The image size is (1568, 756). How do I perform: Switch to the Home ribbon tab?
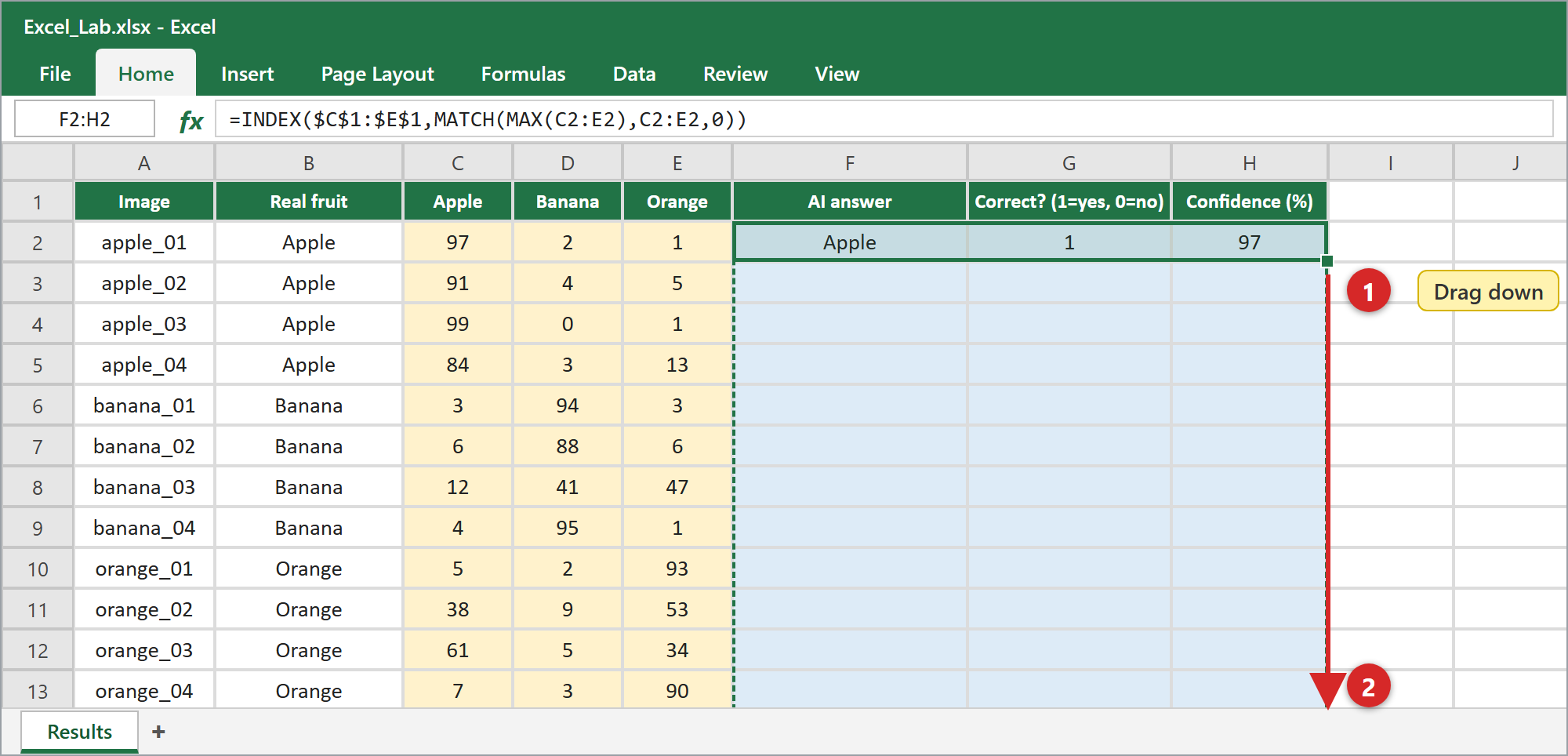click(x=146, y=74)
